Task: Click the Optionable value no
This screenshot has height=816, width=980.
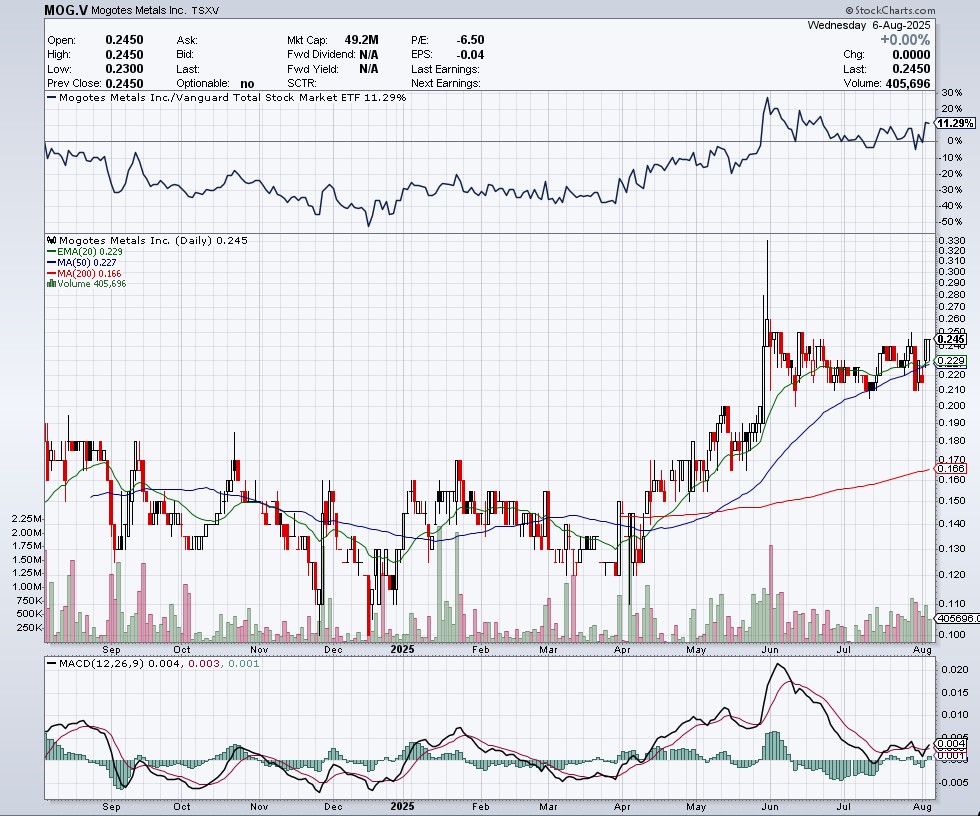Action: click(247, 84)
